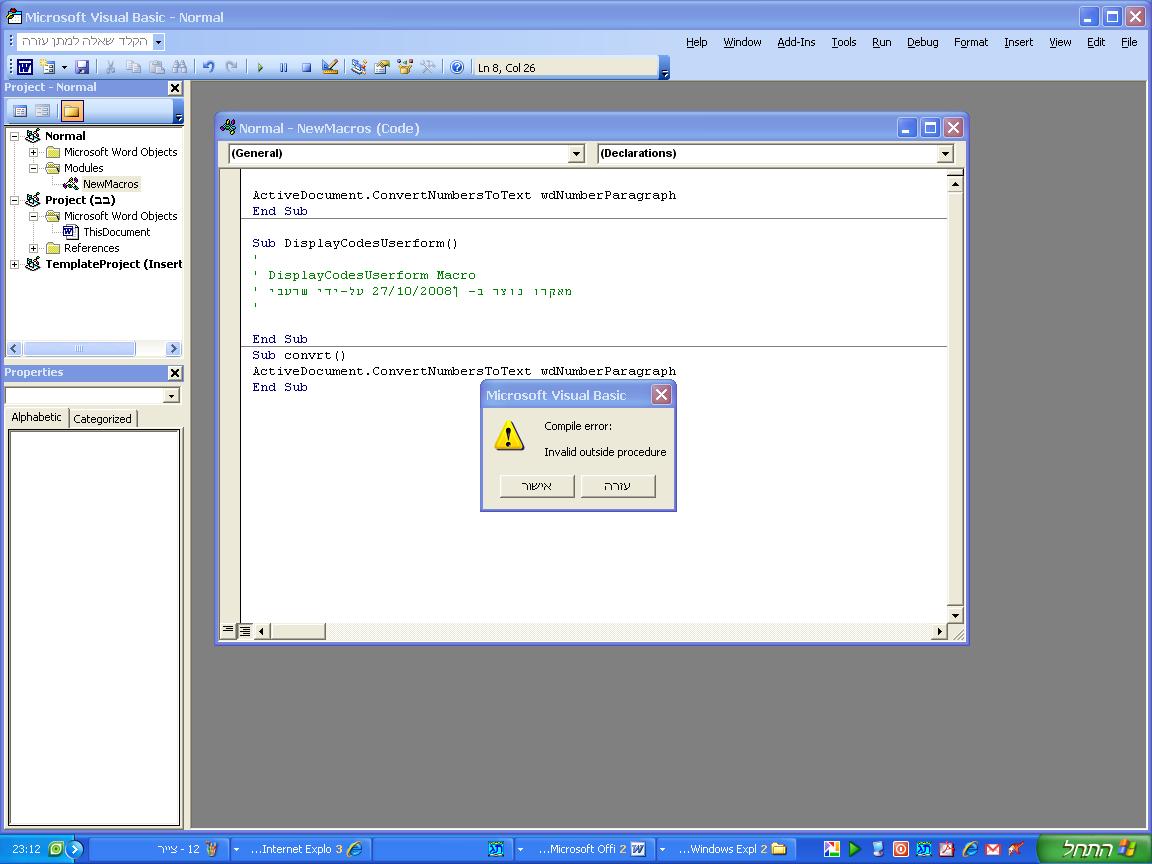Click the blue Help question mark icon
The image size is (1152, 864).
pyautogui.click(x=457, y=67)
